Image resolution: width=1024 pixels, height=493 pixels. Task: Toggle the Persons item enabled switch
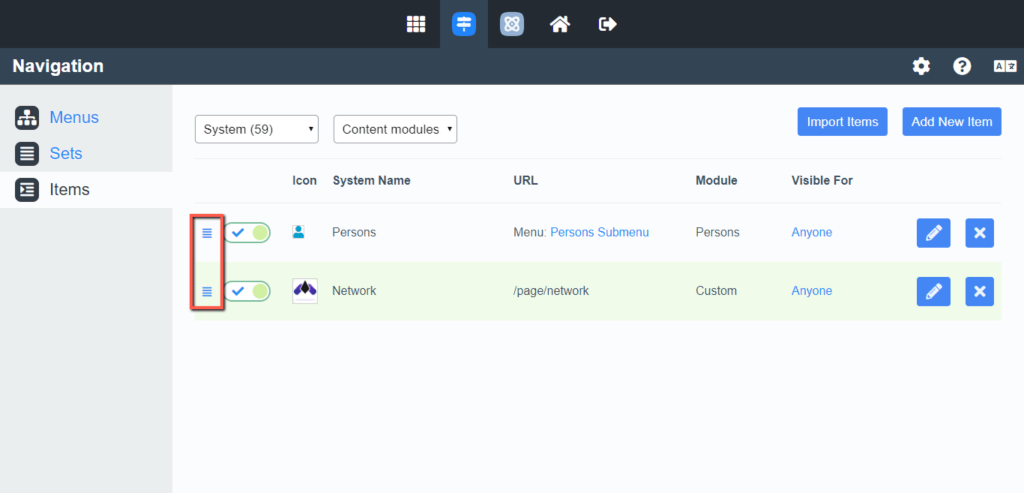click(247, 233)
